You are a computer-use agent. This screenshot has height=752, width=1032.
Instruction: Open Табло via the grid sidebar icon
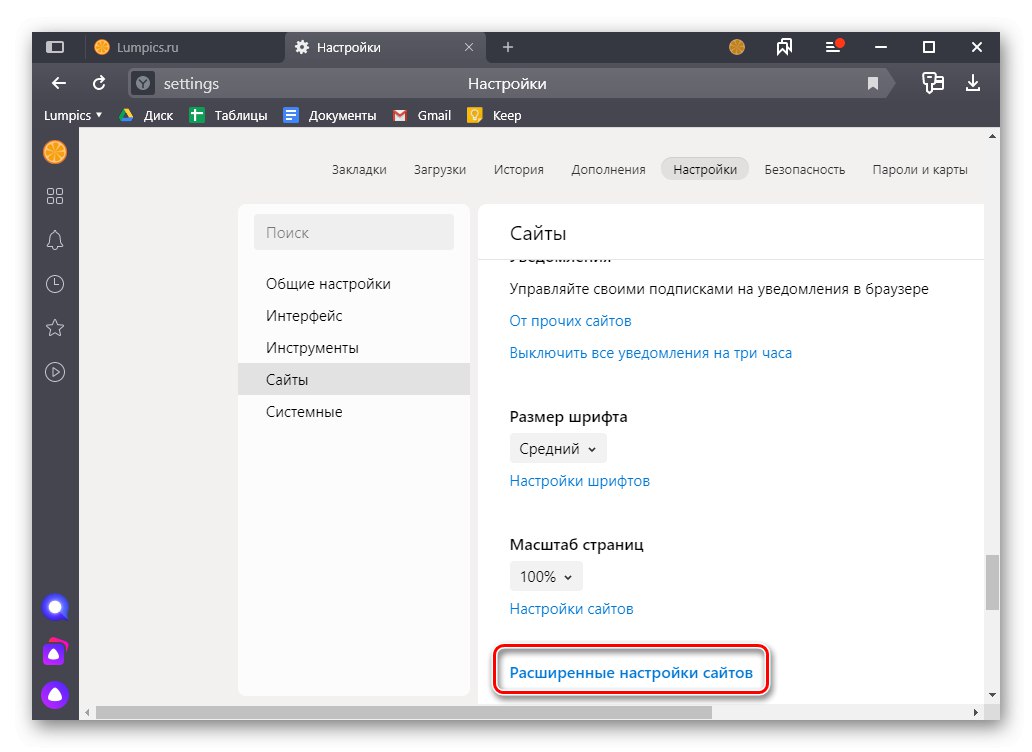[x=55, y=196]
